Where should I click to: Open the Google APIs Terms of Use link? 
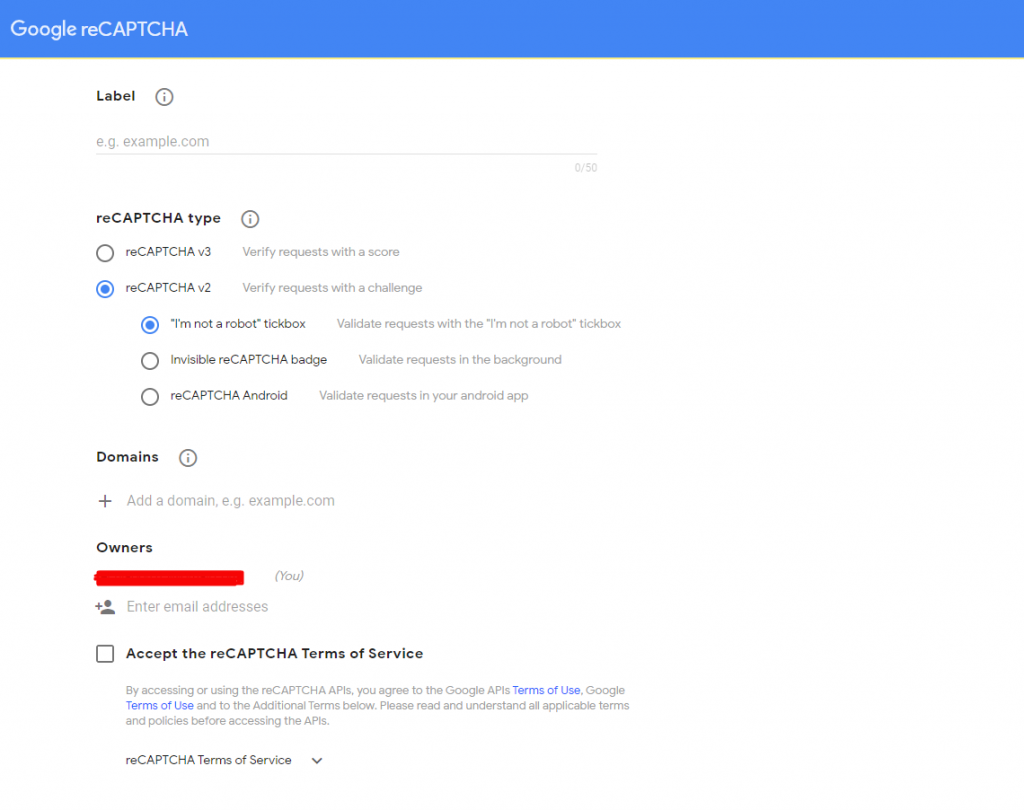click(x=546, y=690)
